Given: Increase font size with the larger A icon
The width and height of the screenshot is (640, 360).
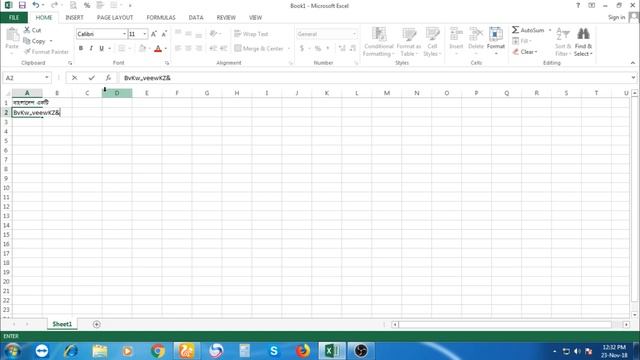Looking at the screenshot, I should point(154,34).
